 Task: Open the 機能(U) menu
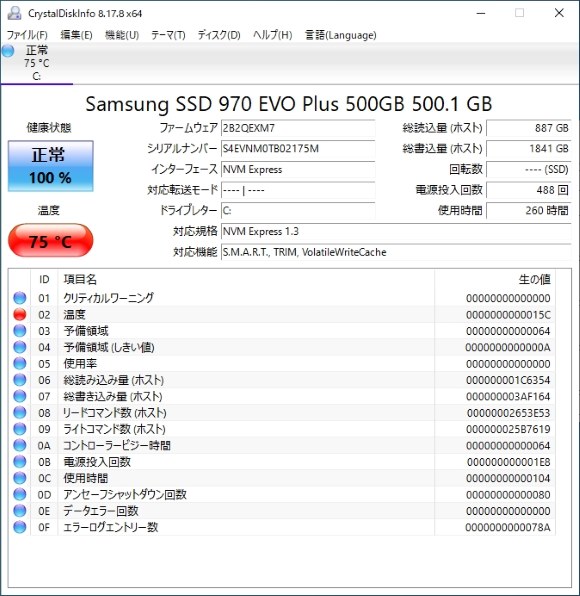[122, 35]
